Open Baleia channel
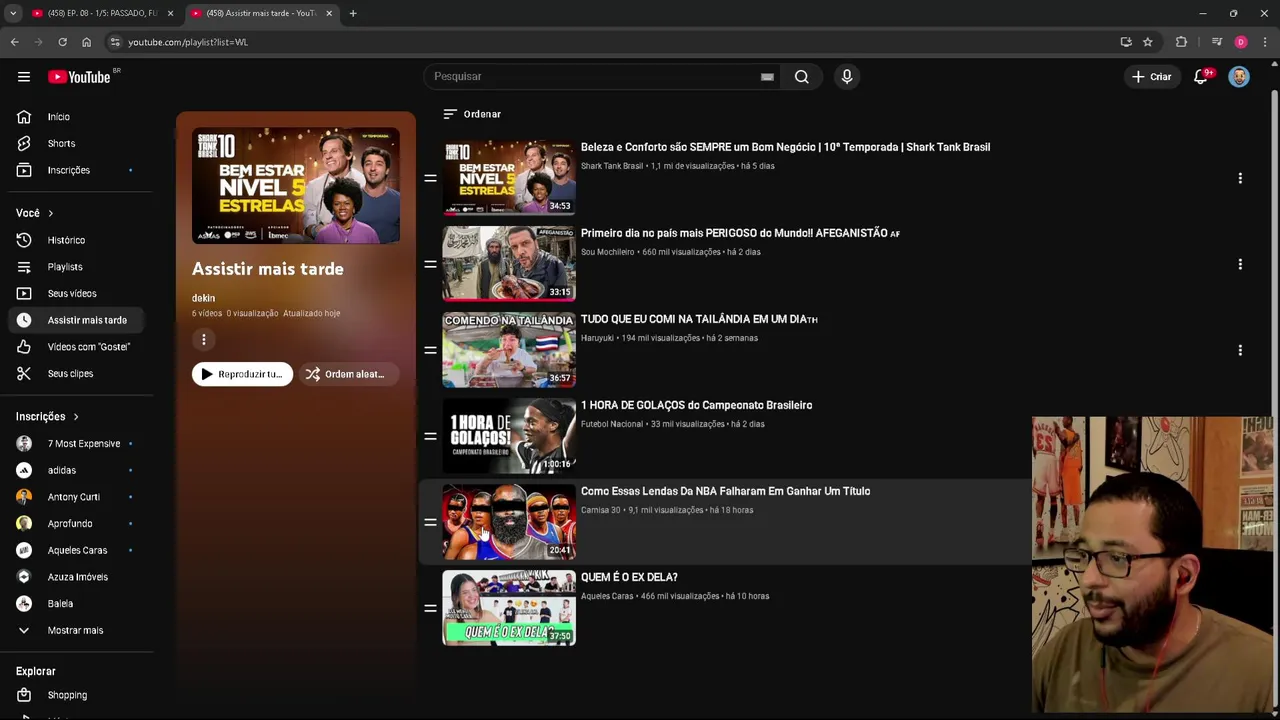 point(76,604)
